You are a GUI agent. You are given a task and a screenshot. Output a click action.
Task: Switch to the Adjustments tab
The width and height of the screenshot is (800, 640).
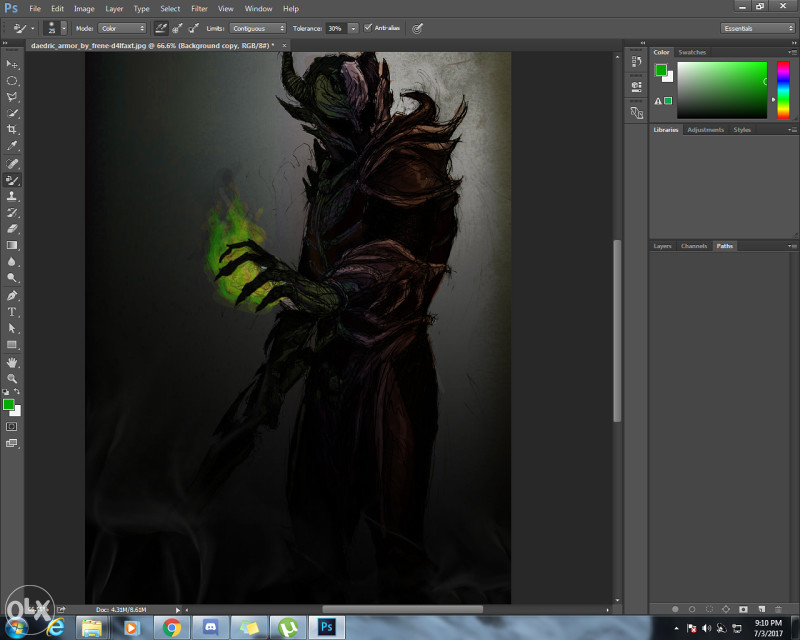pyautogui.click(x=705, y=130)
